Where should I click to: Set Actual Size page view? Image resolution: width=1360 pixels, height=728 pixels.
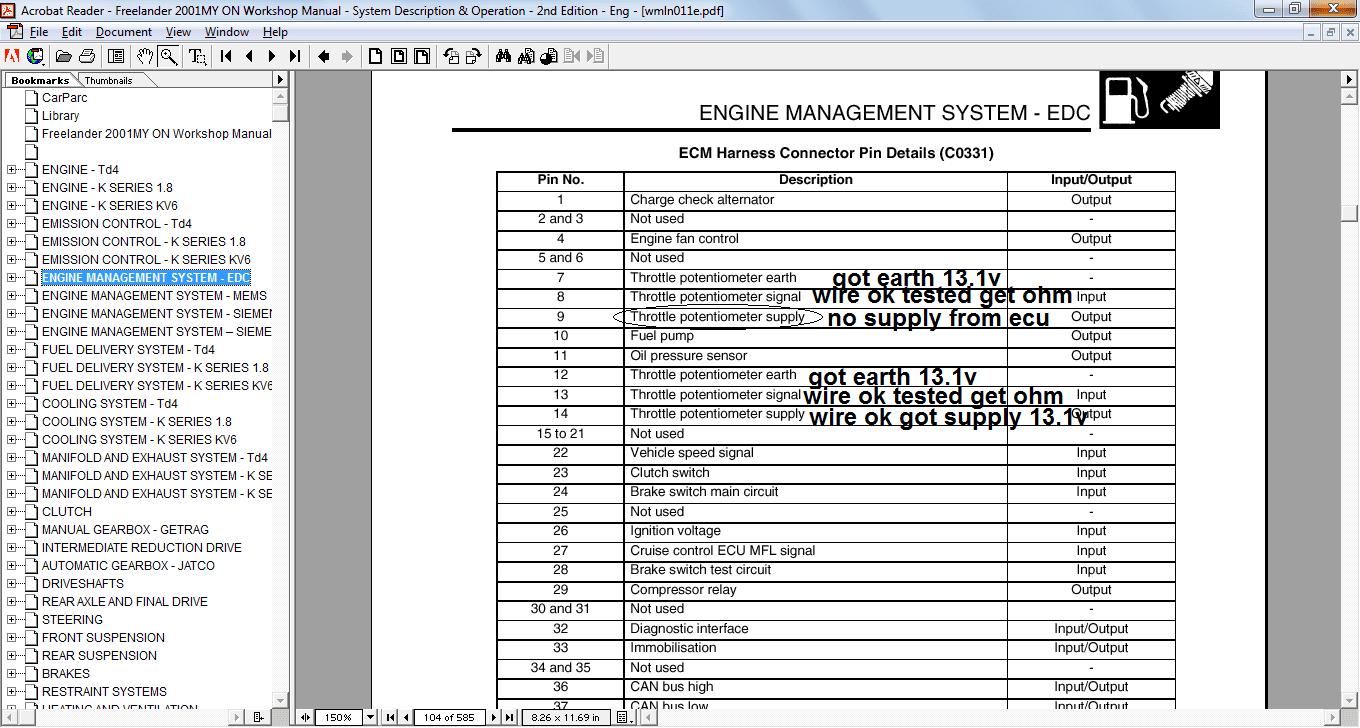(376, 56)
